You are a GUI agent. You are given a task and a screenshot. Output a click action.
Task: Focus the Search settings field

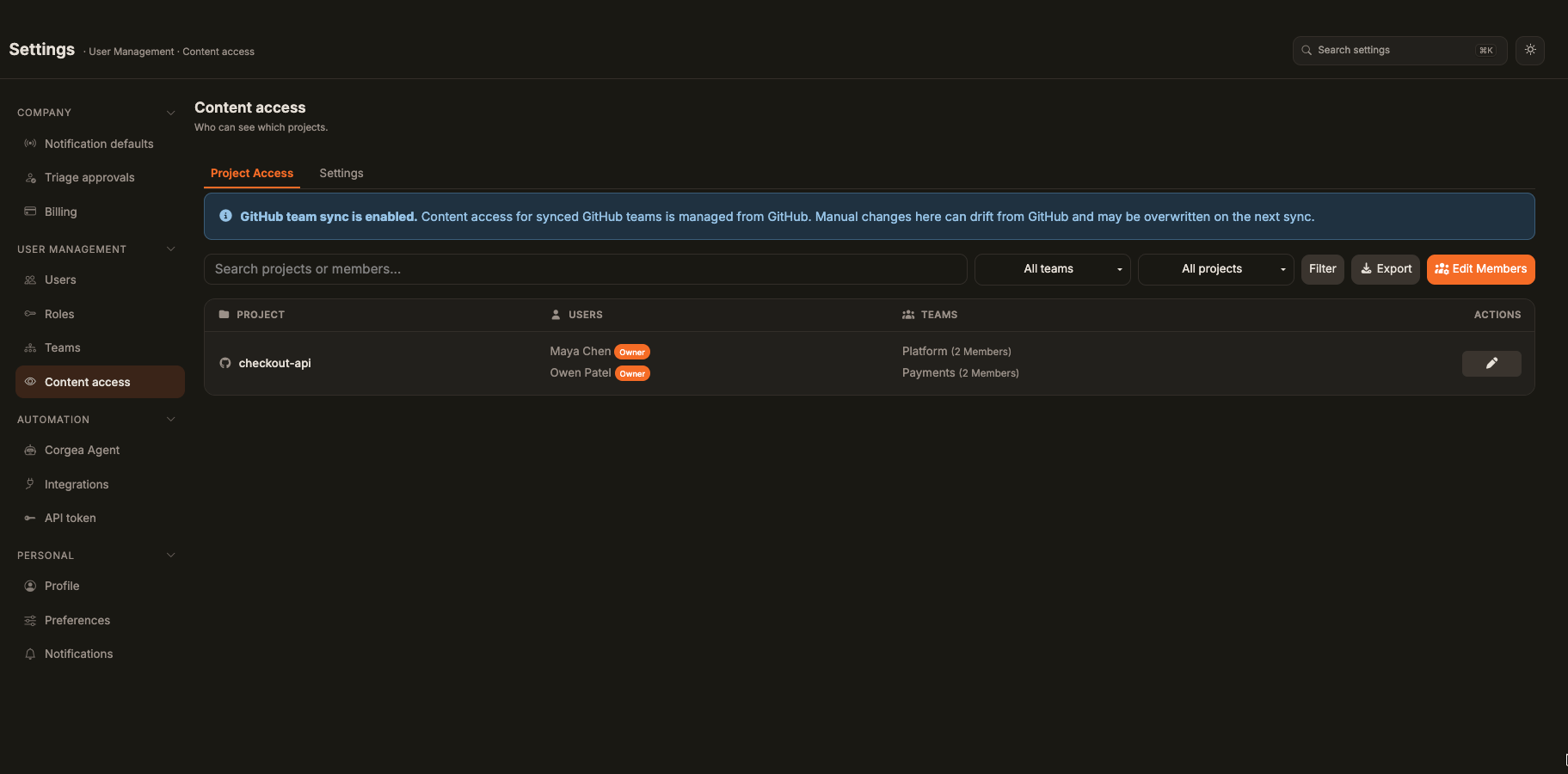tap(1399, 50)
